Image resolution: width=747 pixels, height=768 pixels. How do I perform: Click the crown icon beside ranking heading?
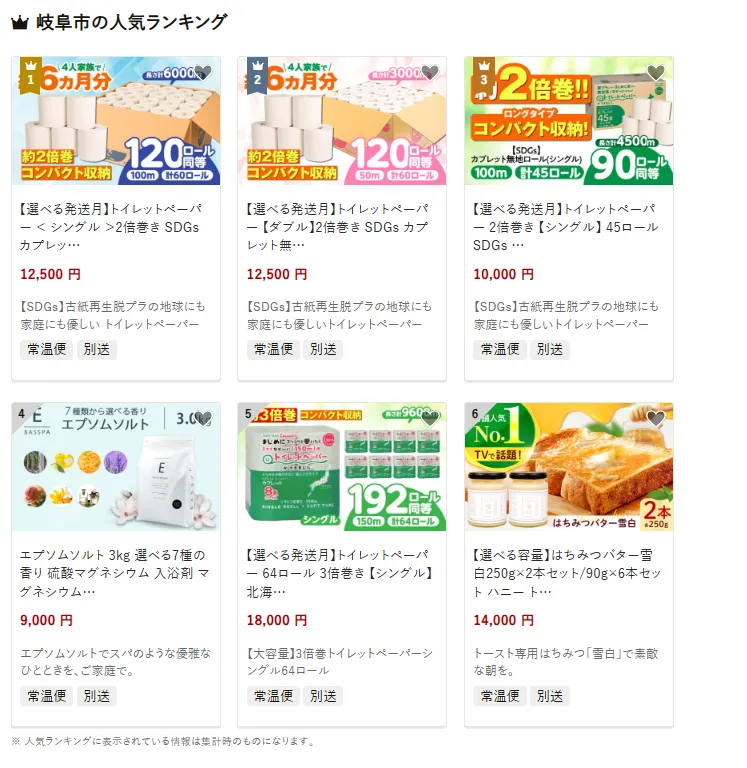point(20,23)
